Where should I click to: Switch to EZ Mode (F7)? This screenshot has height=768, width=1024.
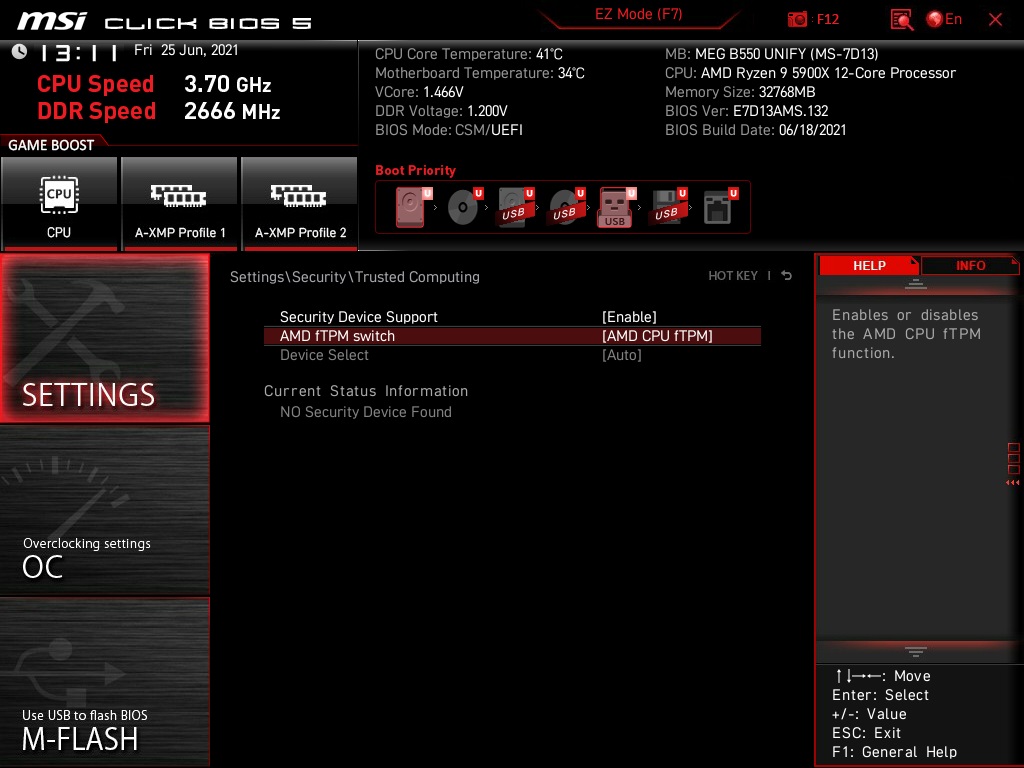coord(638,14)
